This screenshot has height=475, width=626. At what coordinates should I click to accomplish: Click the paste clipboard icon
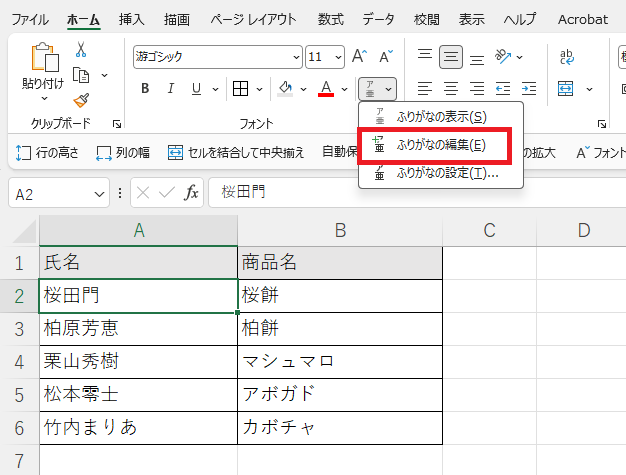pyautogui.click(x=43, y=60)
